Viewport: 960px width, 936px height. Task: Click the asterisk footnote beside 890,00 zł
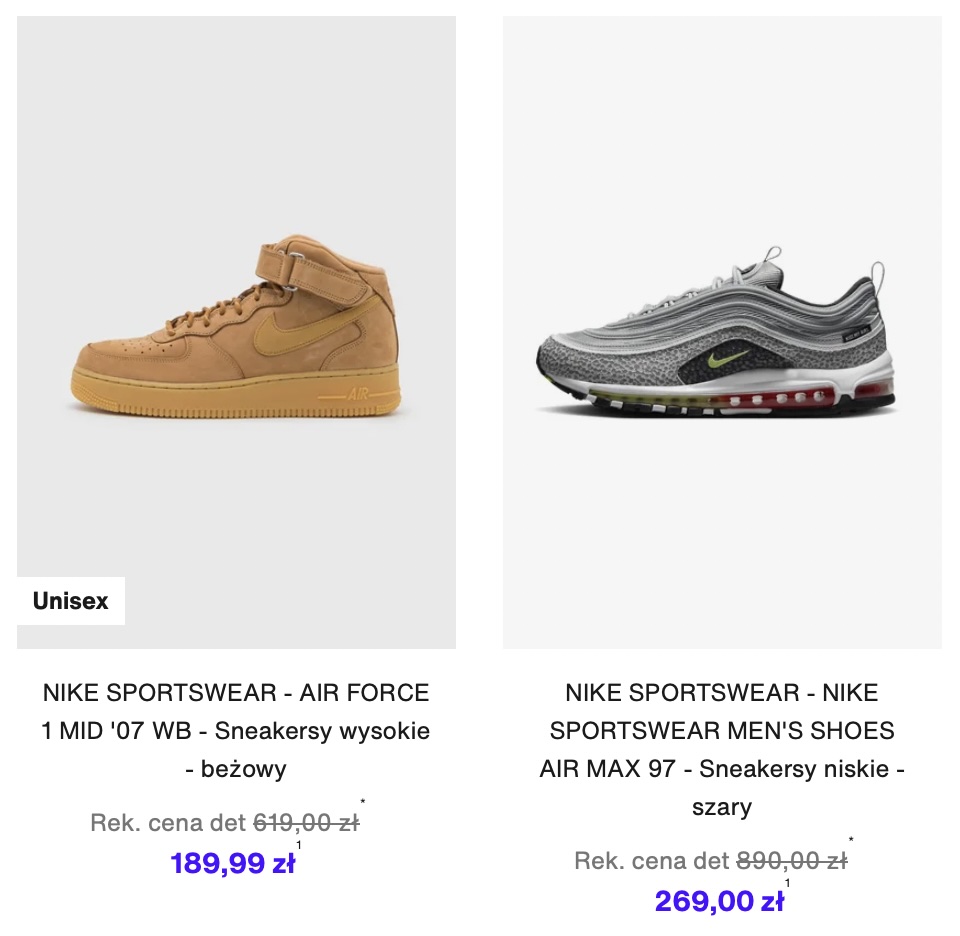(x=851, y=840)
